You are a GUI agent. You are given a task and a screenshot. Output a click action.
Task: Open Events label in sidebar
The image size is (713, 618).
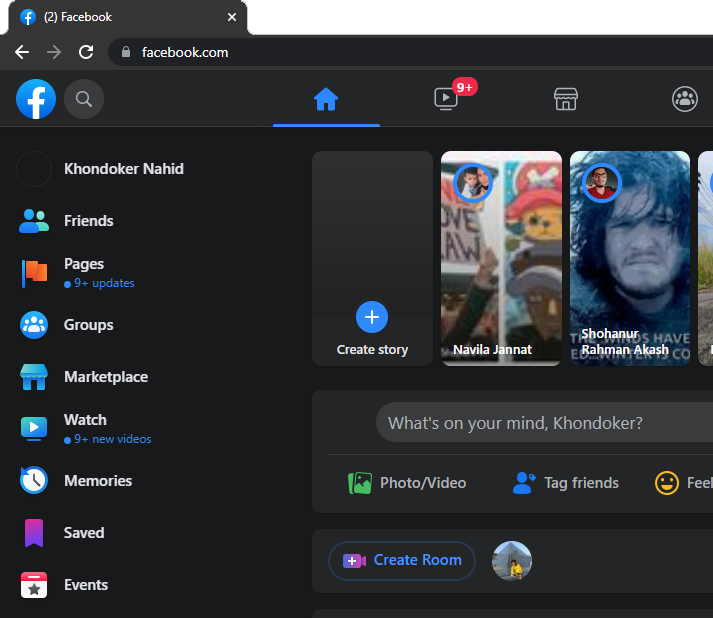86,585
